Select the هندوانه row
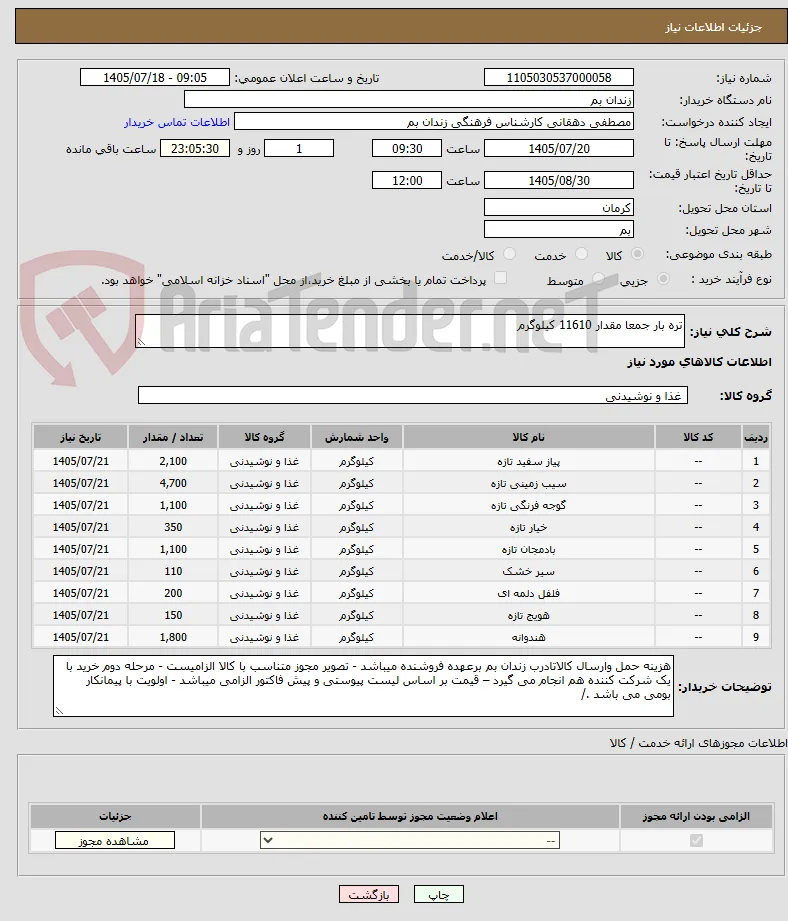The height and width of the screenshot is (921, 788). 401,637
